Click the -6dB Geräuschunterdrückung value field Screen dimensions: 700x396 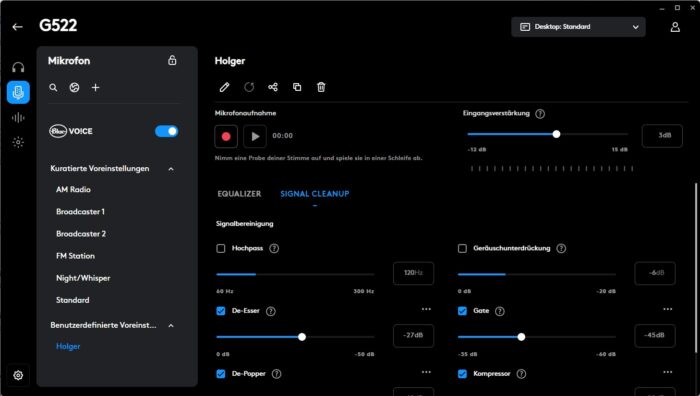click(655, 273)
